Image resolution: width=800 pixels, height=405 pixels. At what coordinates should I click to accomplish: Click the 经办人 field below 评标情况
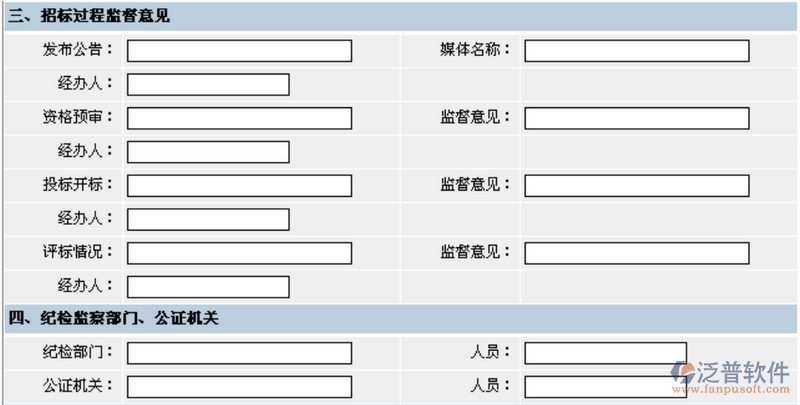pos(208,287)
